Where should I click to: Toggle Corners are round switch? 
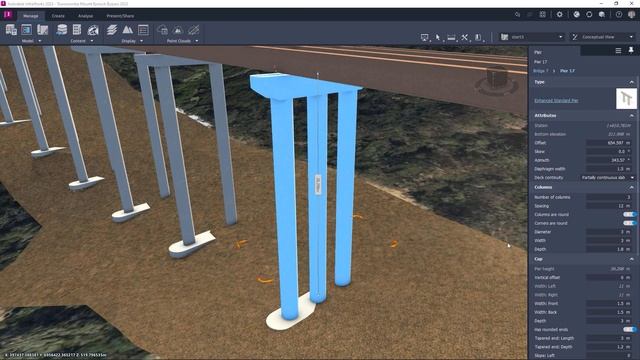(x=629, y=223)
